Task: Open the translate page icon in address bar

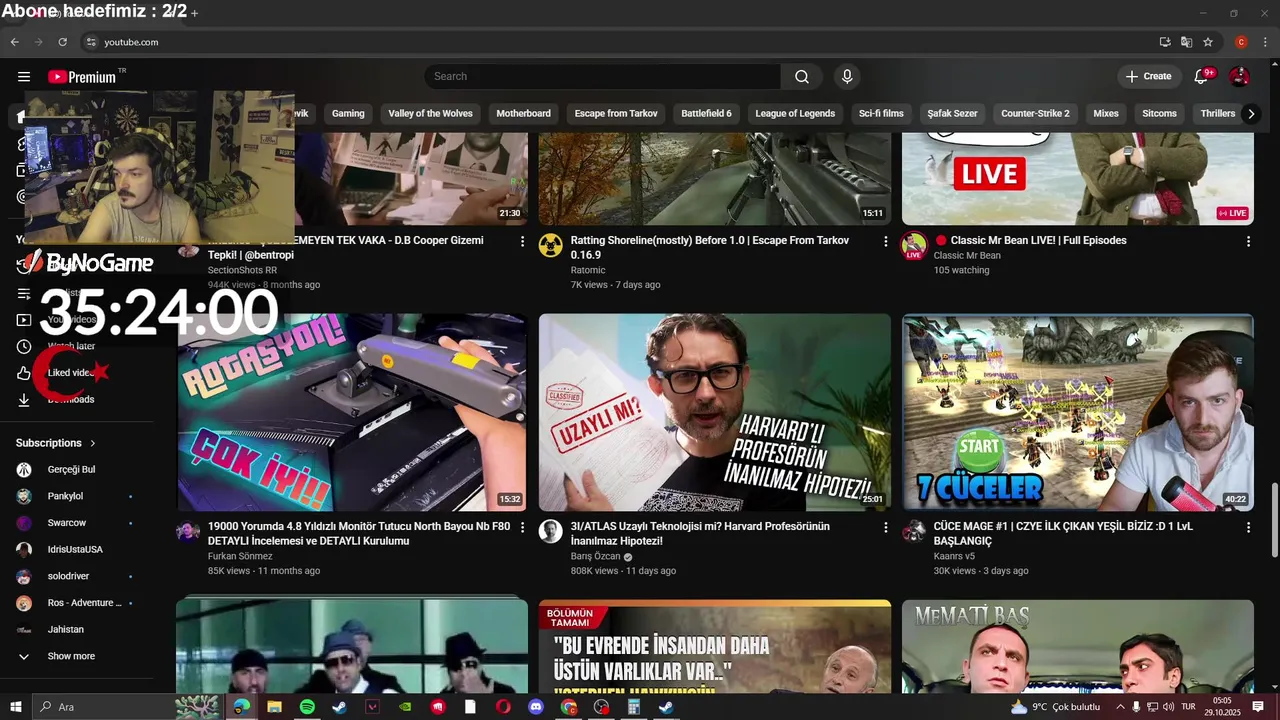Action: (1186, 42)
